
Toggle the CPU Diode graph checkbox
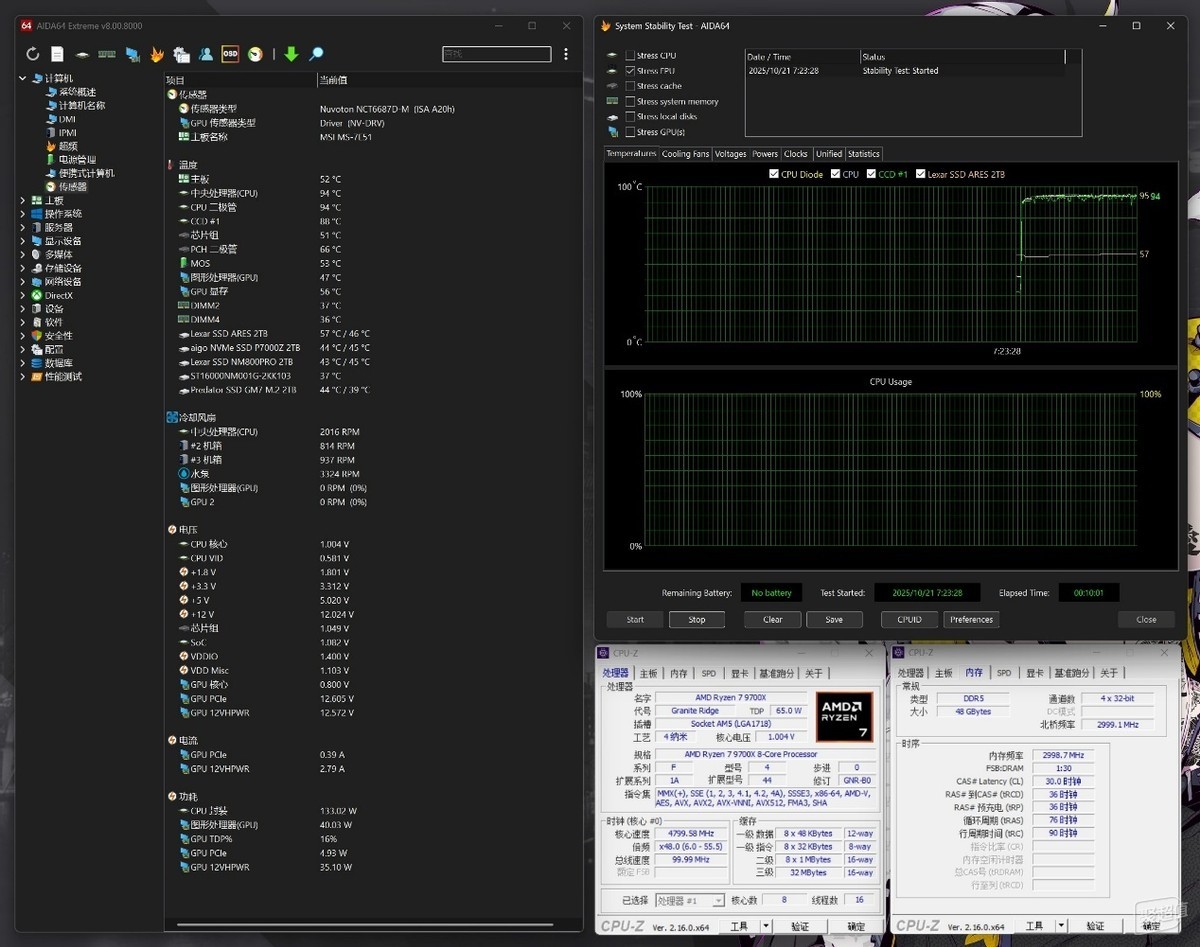coord(774,174)
